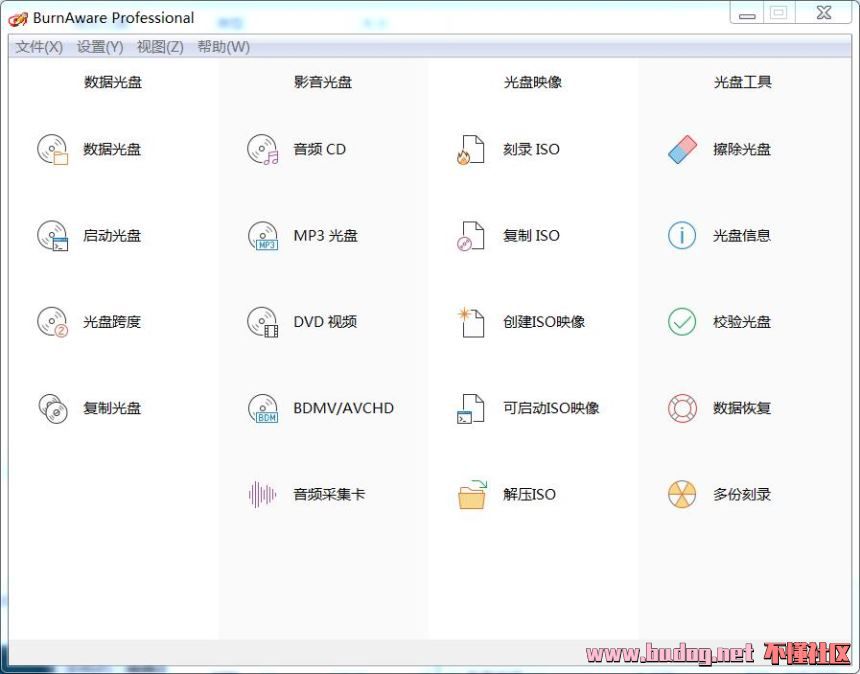Click the 音频采集卡 waveform icon
Screen dimensions: 860x674
263,495
